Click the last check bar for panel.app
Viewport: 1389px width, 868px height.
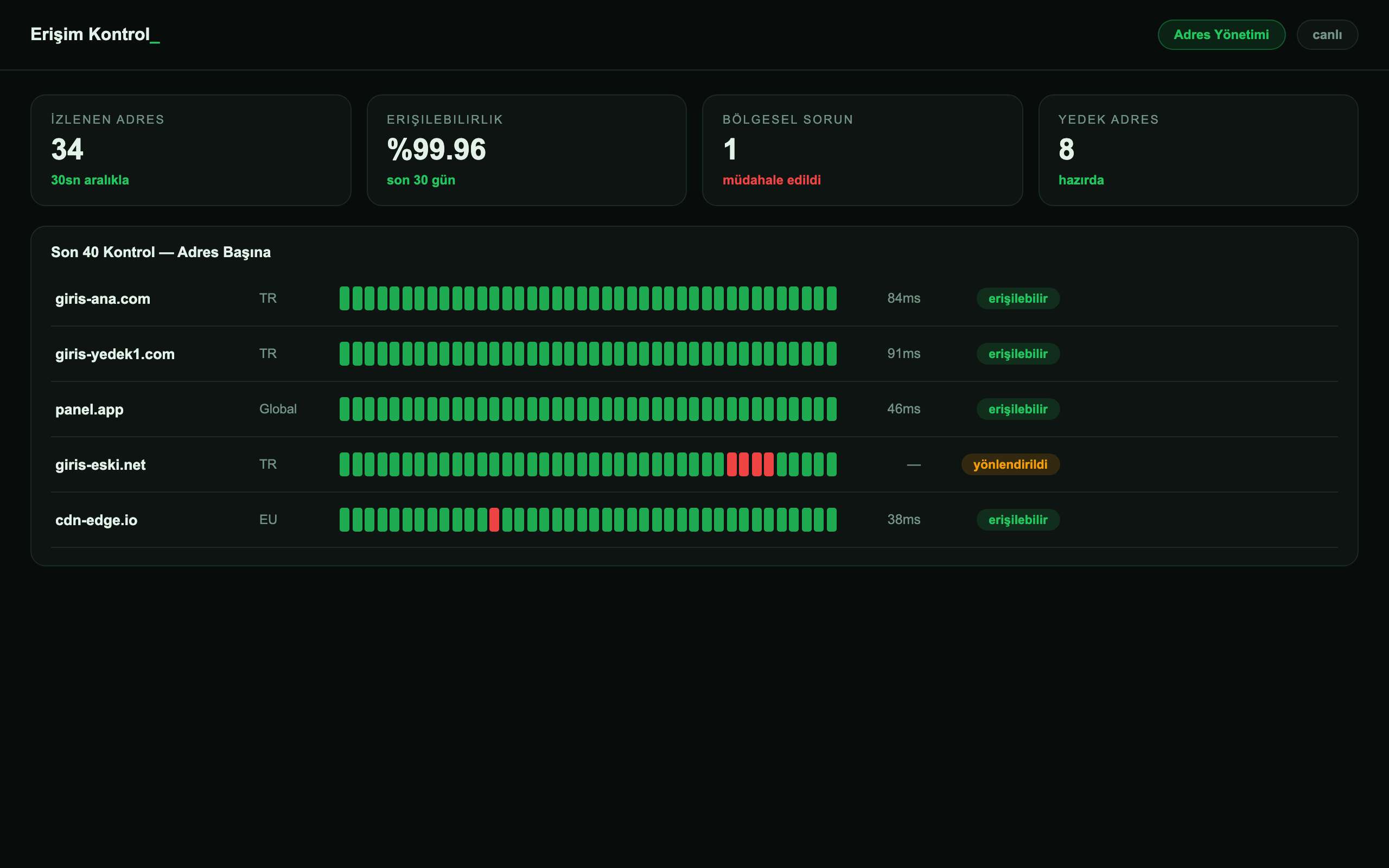pos(832,409)
